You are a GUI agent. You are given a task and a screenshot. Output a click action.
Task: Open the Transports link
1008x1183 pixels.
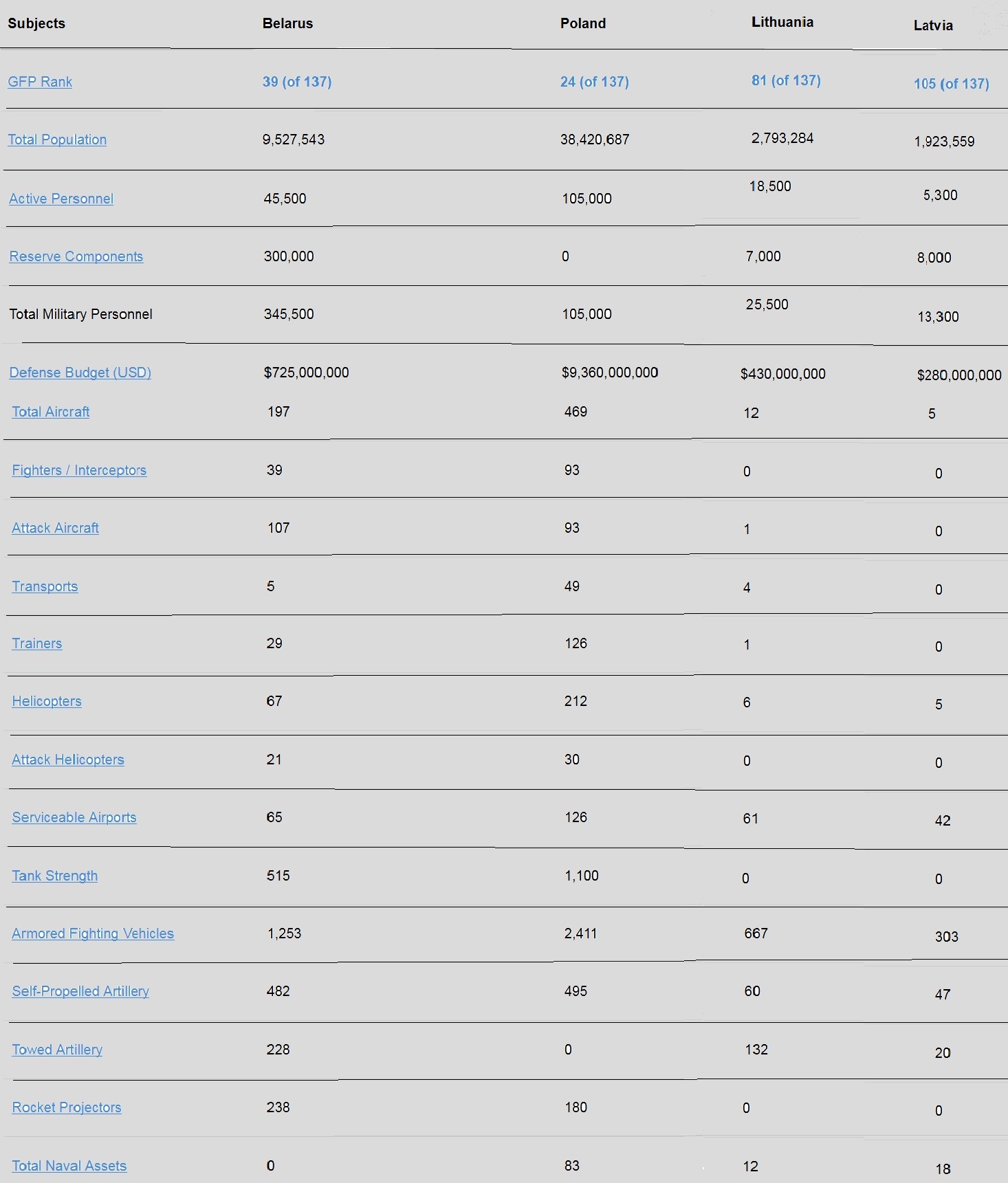click(x=45, y=586)
